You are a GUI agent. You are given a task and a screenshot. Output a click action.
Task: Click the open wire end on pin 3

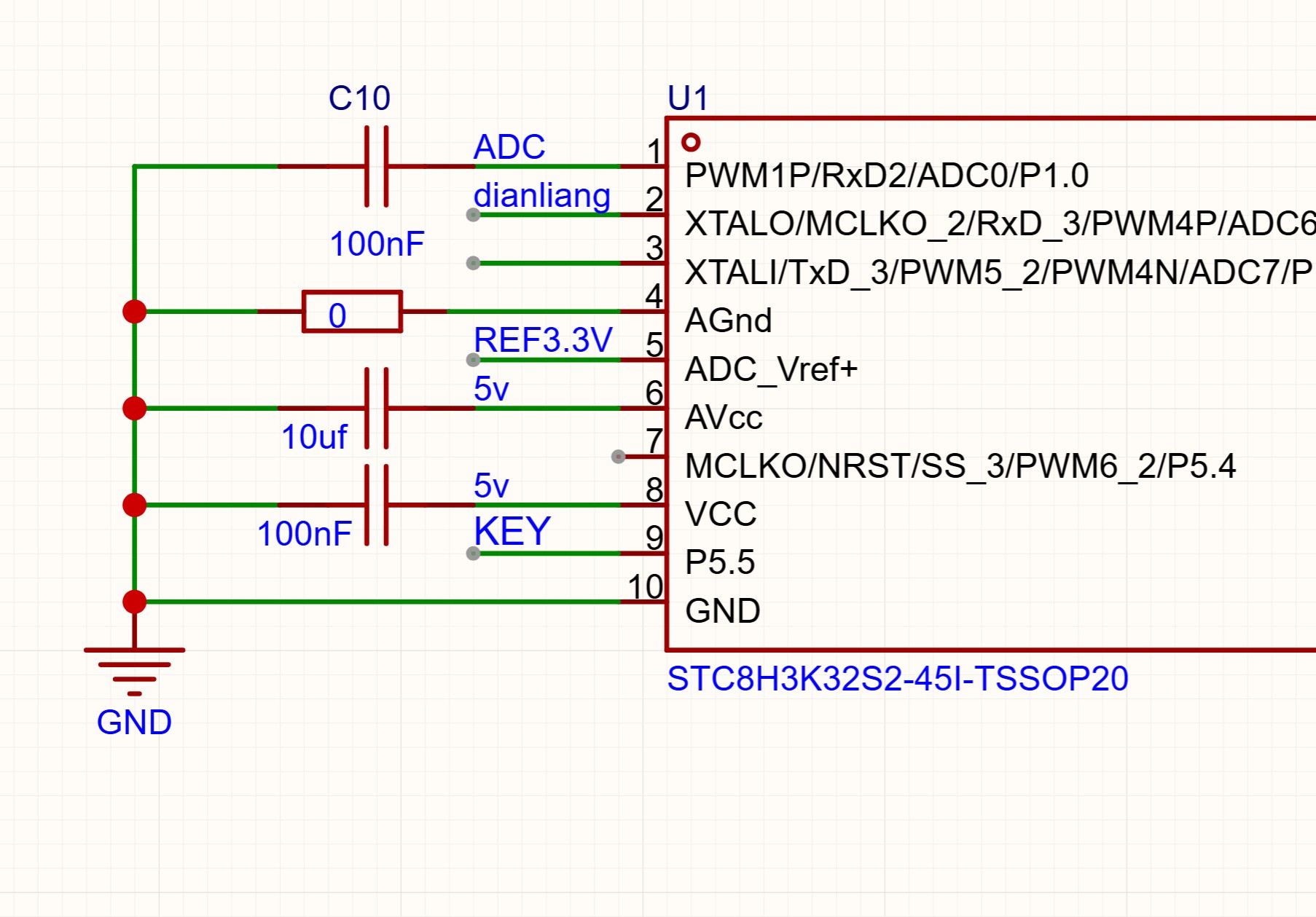474,263
